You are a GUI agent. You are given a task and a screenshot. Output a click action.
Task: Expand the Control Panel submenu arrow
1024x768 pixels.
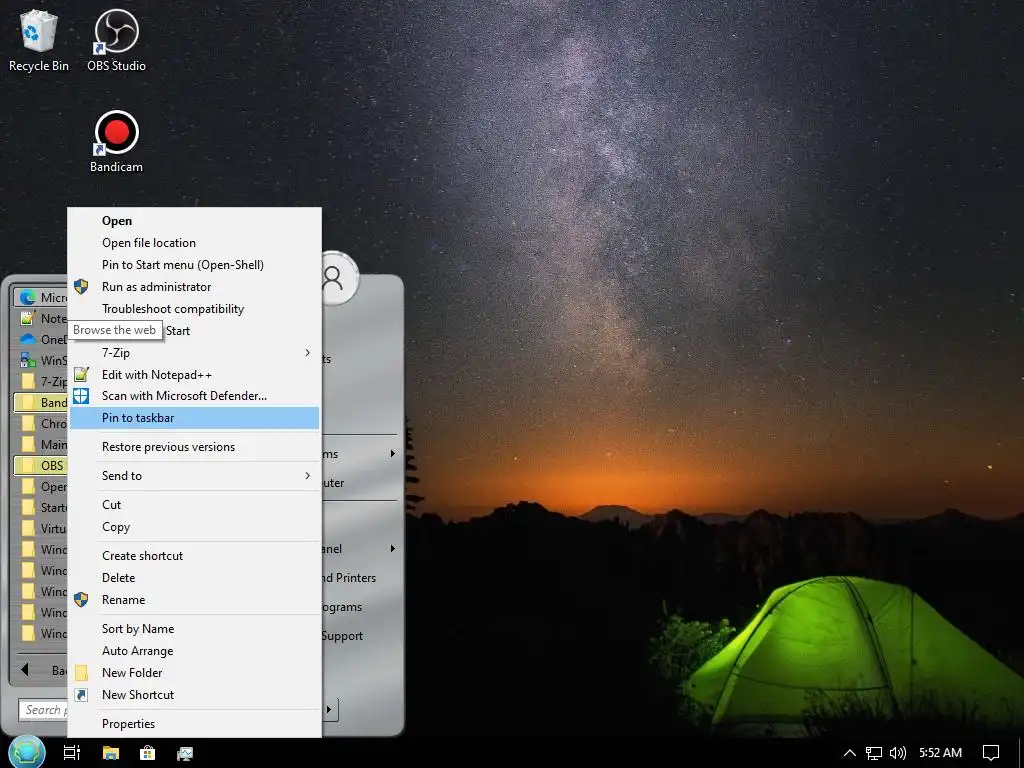tap(392, 549)
